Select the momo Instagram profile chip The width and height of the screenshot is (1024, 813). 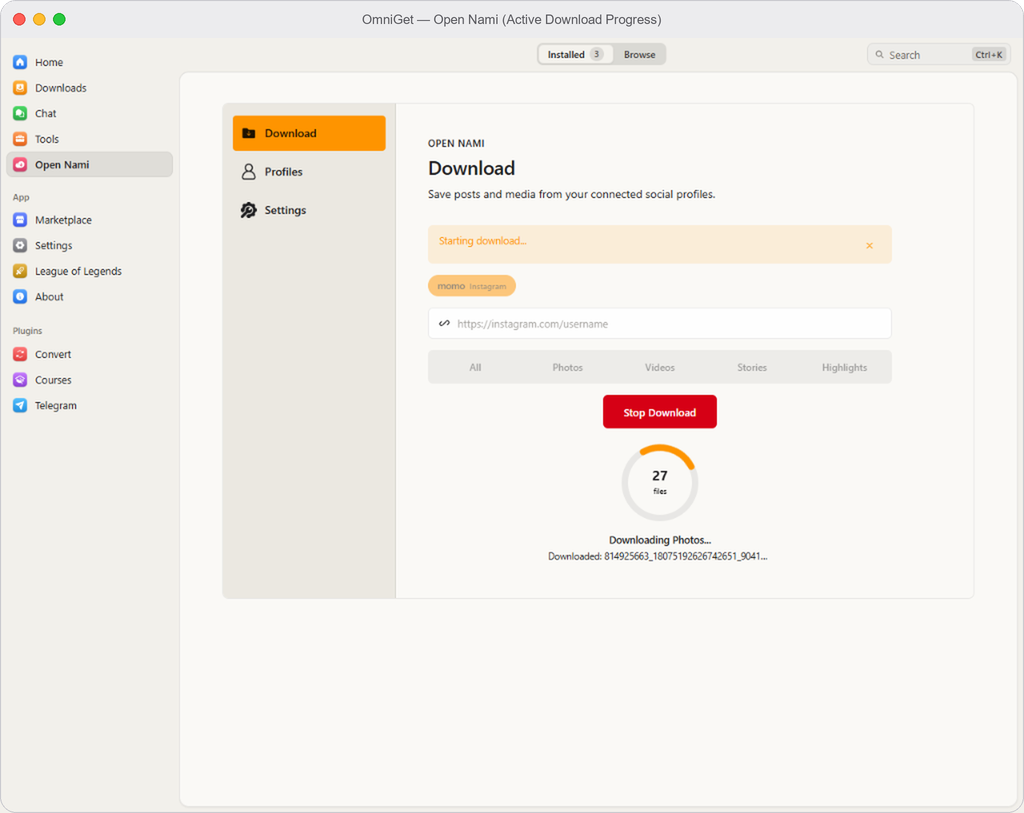pyautogui.click(x=472, y=286)
